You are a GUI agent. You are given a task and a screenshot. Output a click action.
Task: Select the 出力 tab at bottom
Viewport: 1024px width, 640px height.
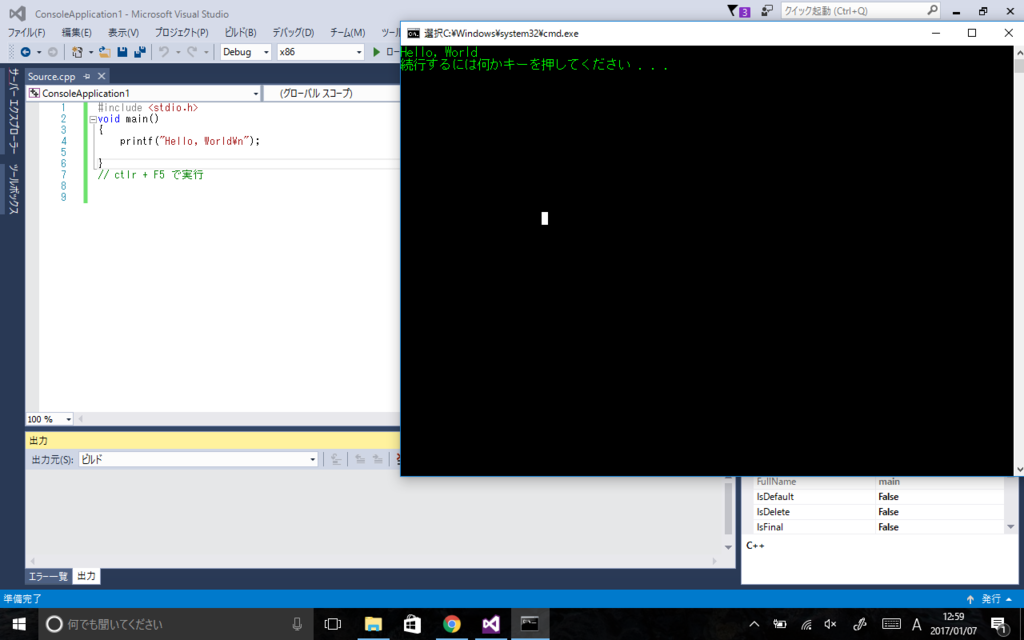[x=86, y=576]
